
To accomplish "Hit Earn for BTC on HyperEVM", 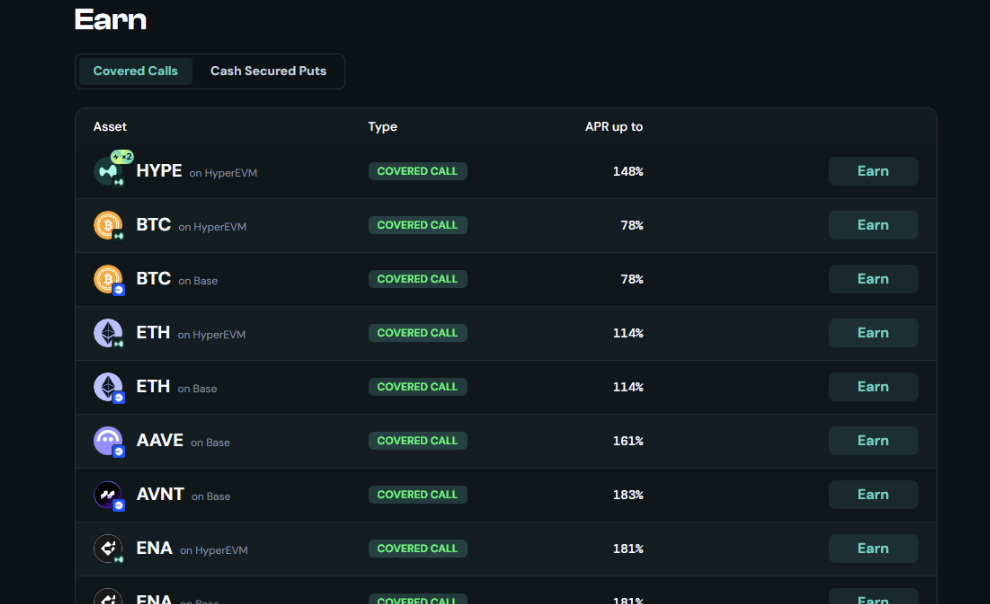I will click(x=873, y=225).
